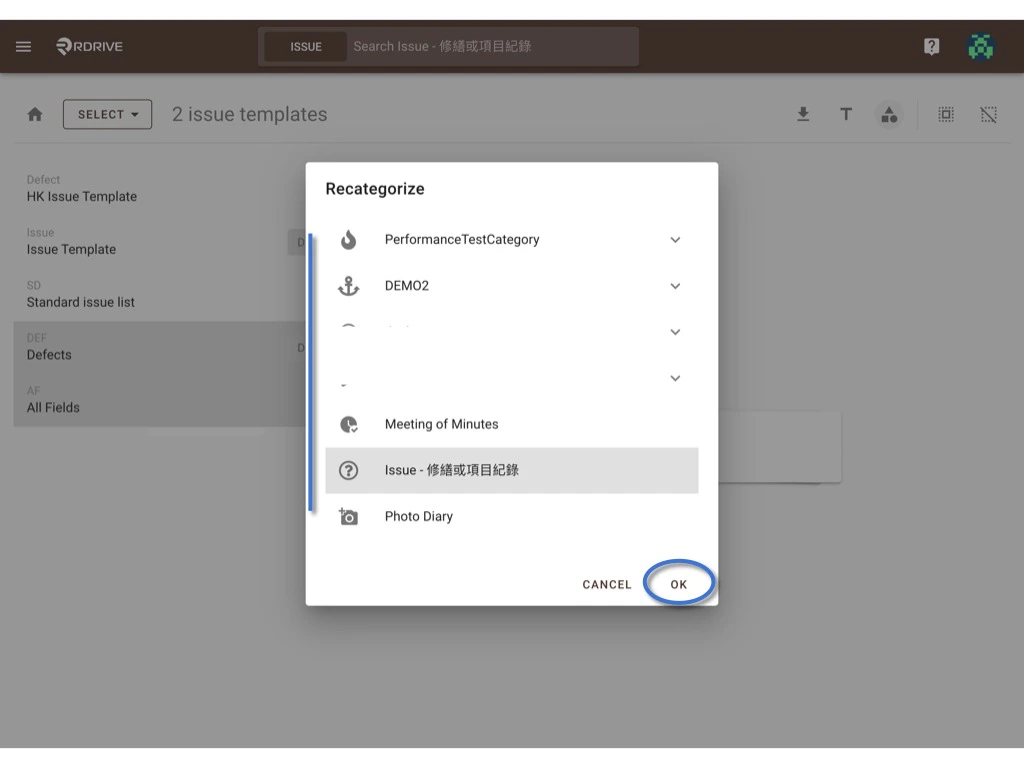This screenshot has height=768, width=1024.
Task: Click the recategorize shapes icon
Action: click(889, 115)
